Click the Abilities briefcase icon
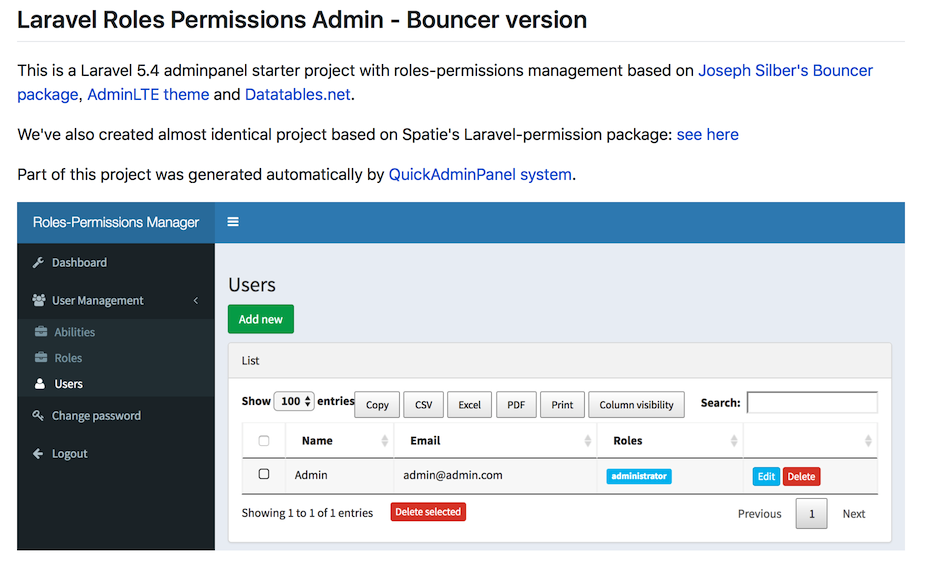 (41, 331)
